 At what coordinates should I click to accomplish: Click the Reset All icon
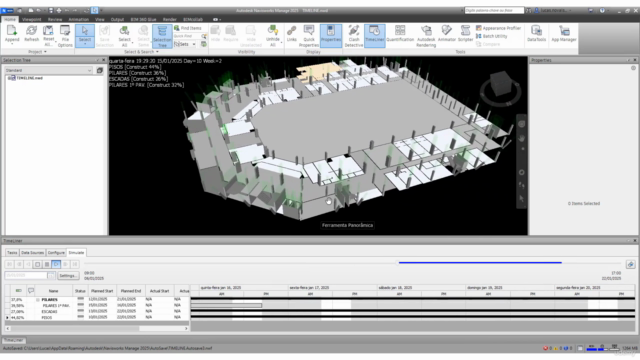(x=48, y=36)
